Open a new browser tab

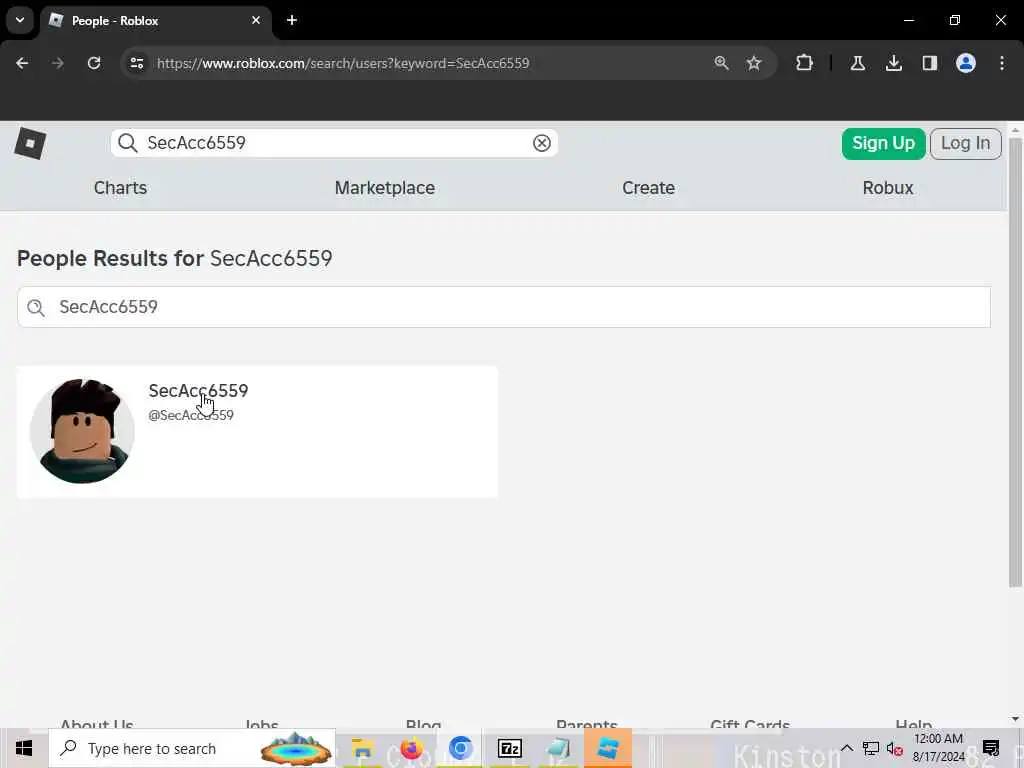(x=292, y=20)
